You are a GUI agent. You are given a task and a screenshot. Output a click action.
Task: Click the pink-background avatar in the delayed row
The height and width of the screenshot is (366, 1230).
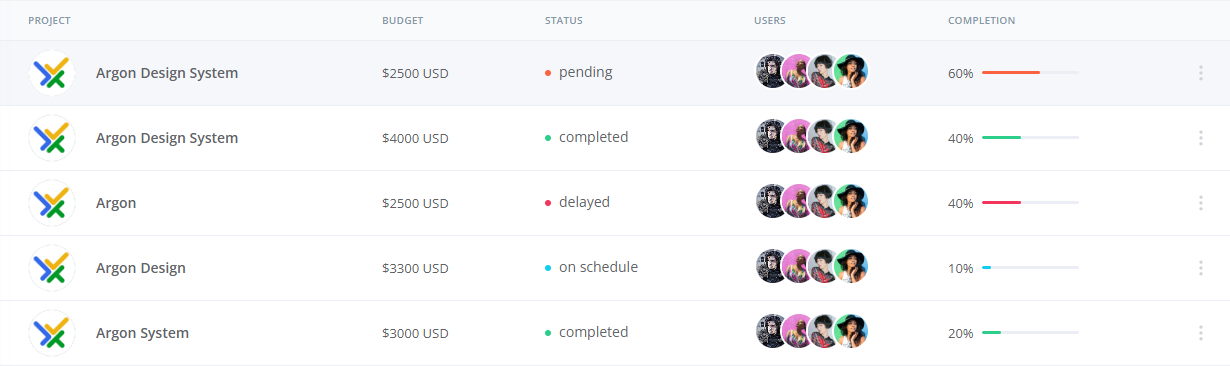click(x=799, y=202)
